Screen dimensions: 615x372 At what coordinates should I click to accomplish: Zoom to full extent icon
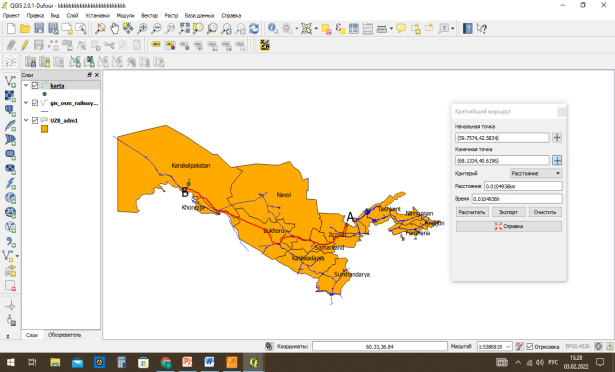click(x=184, y=28)
